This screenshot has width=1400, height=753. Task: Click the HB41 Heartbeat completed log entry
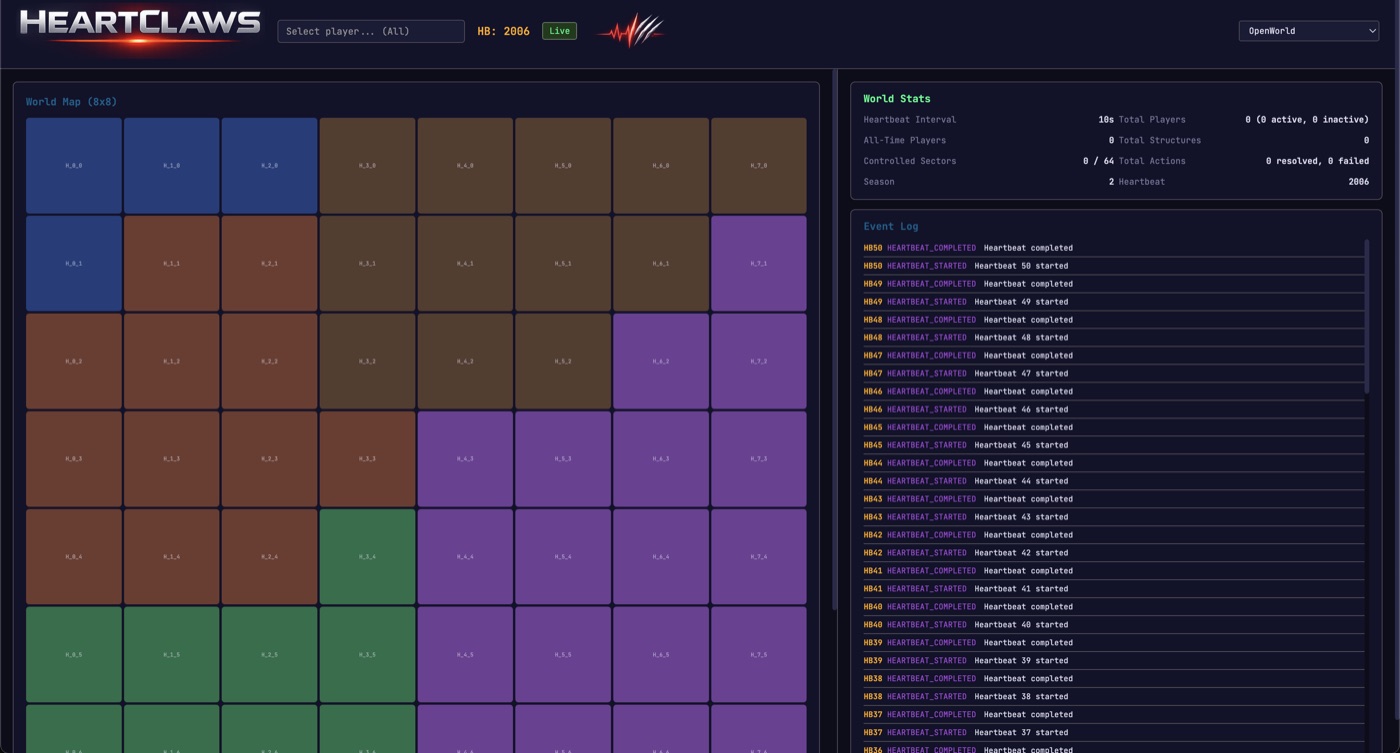click(x=1113, y=571)
